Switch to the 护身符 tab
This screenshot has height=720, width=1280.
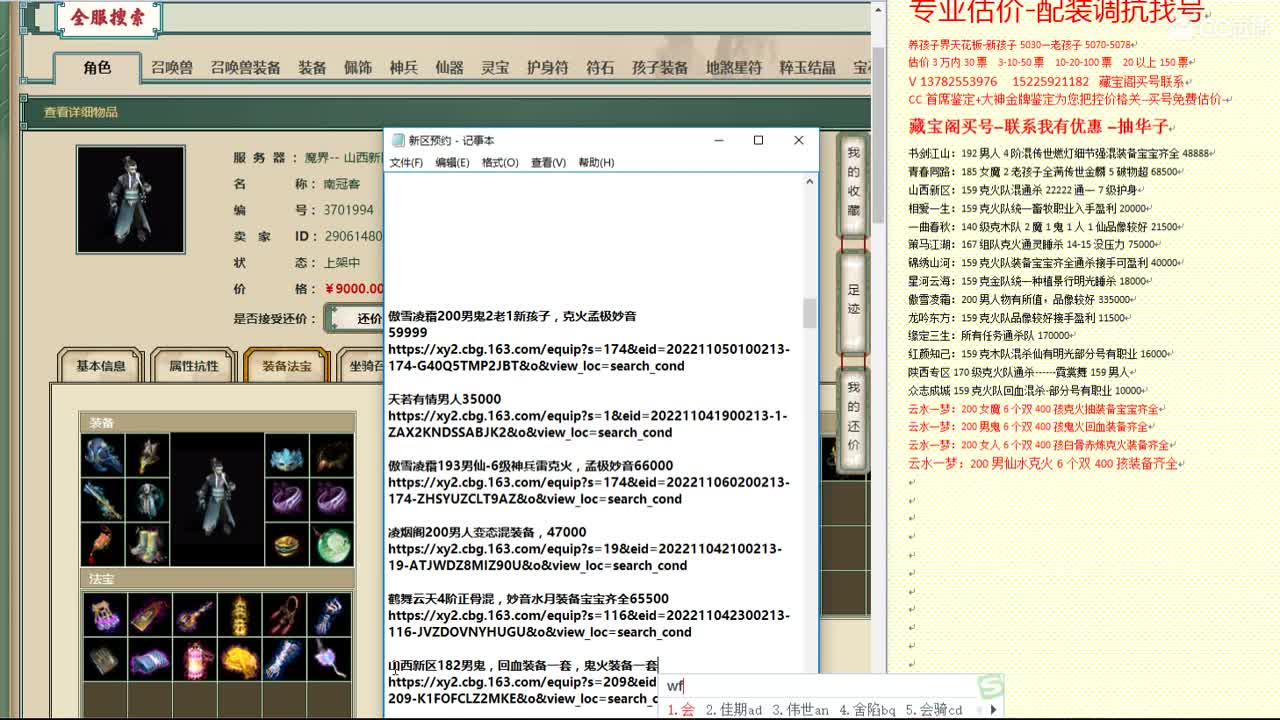547,67
